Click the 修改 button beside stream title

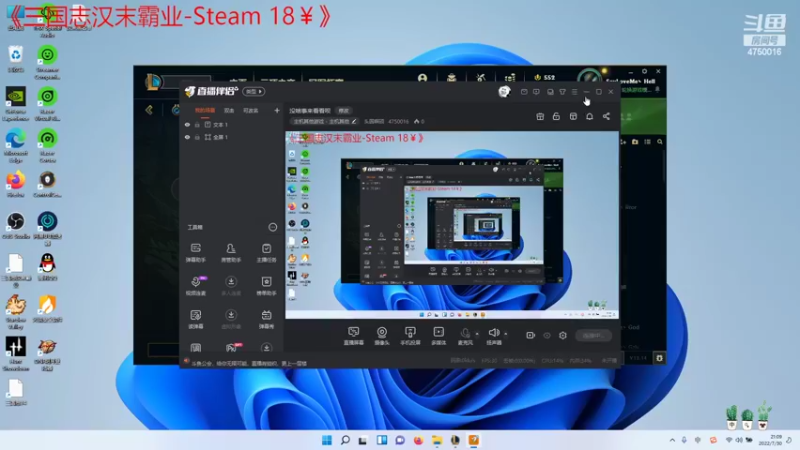coord(343,110)
